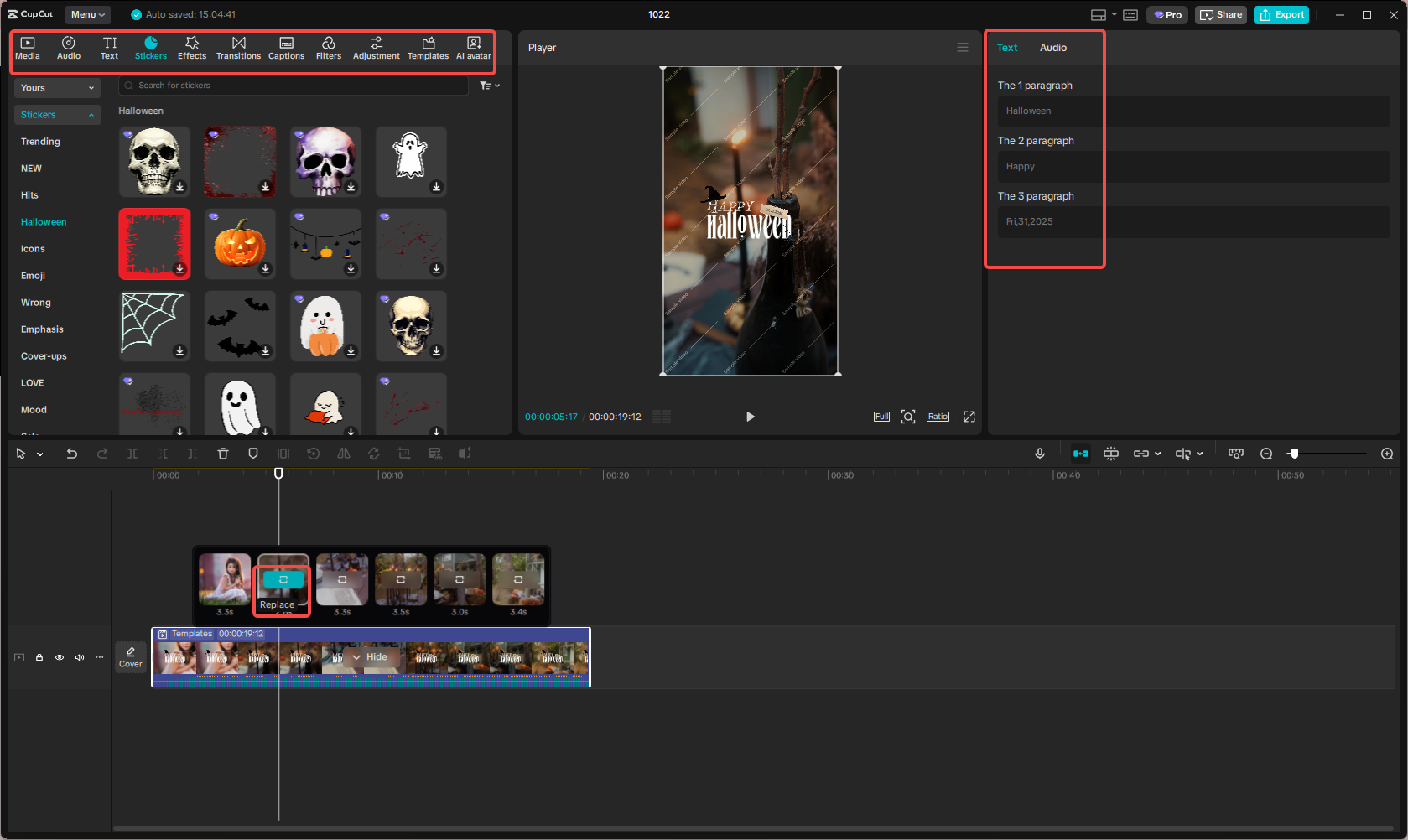
Task: Expand preview axis options dropdown
Action: [1199, 454]
